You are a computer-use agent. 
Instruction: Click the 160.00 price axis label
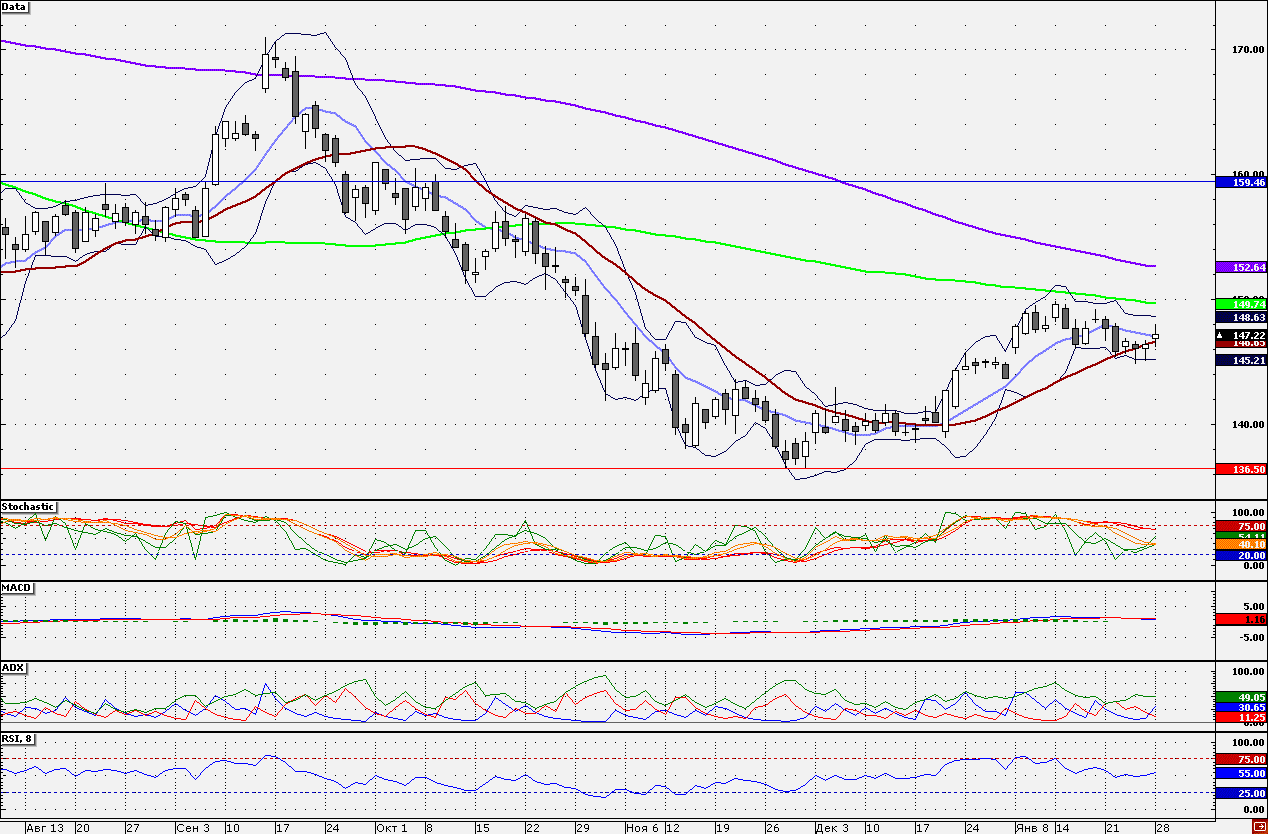pyautogui.click(x=1249, y=174)
